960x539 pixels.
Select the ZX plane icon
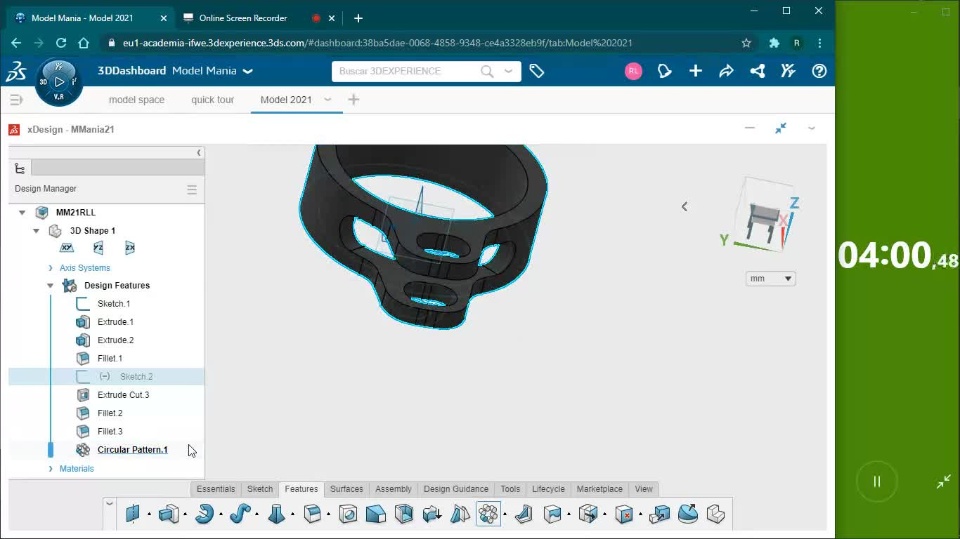pyautogui.click(x=129, y=248)
